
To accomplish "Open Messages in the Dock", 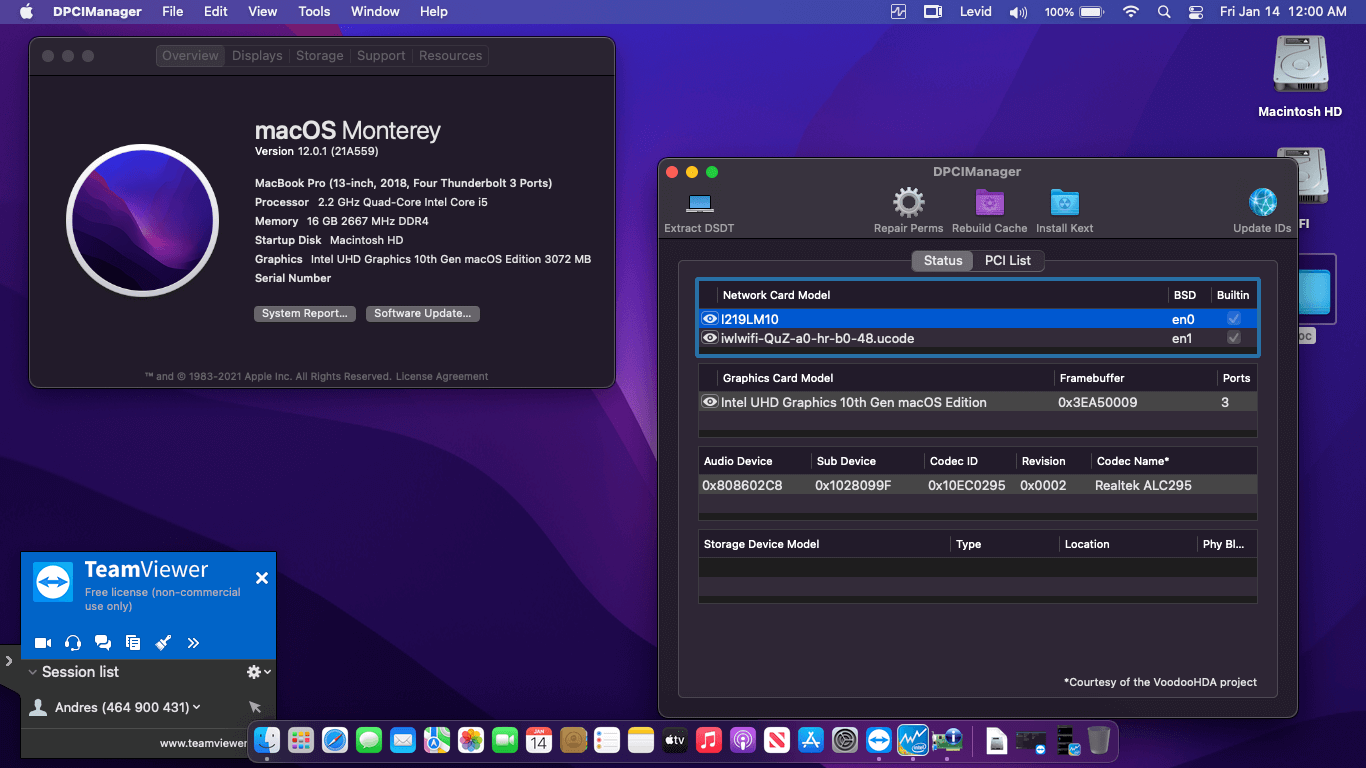I will pyautogui.click(x=369, y=740).
